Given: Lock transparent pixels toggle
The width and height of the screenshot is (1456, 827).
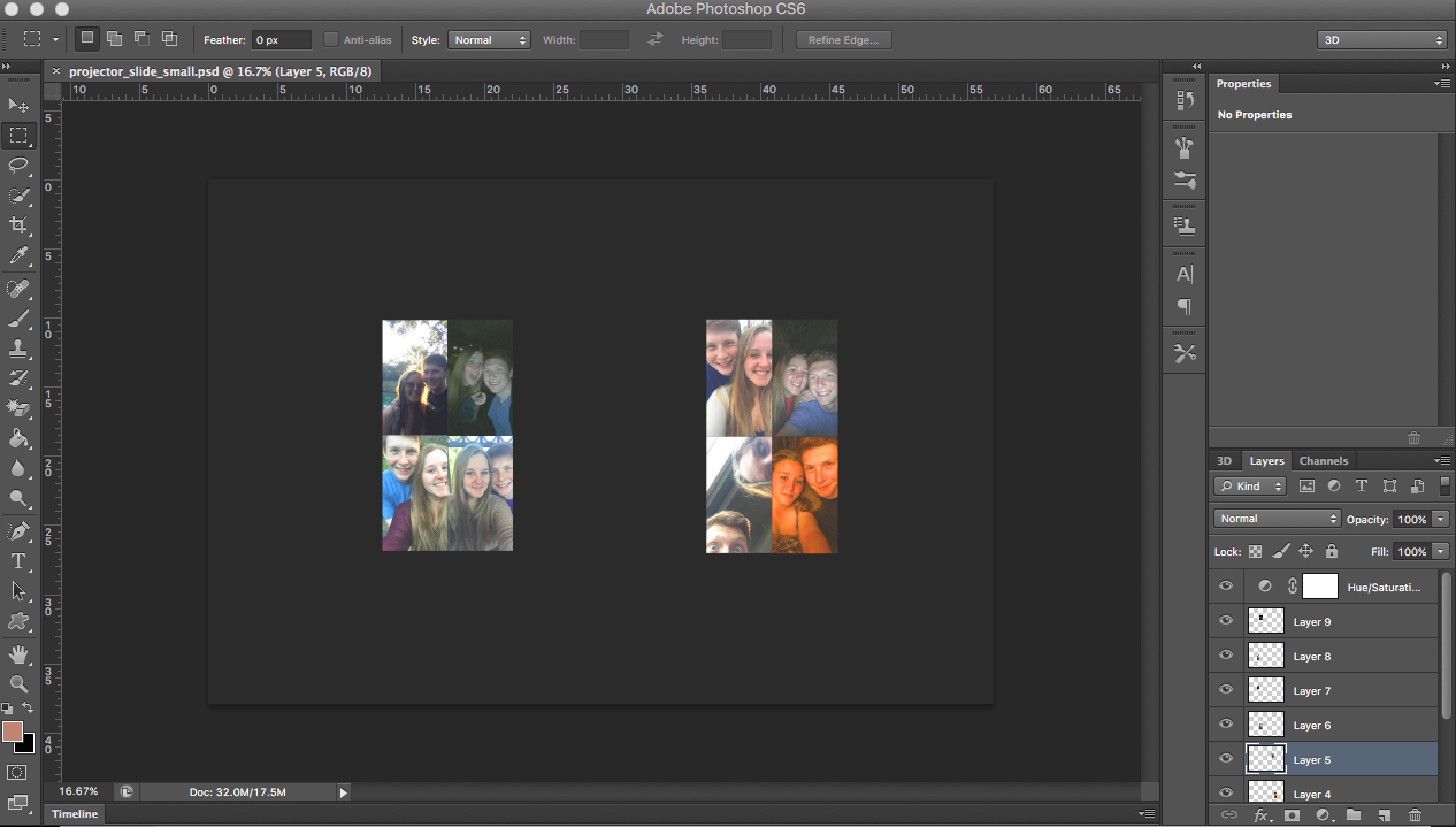Looking at the screenshot, I should pyautogui.click(x=1255, y=552).
